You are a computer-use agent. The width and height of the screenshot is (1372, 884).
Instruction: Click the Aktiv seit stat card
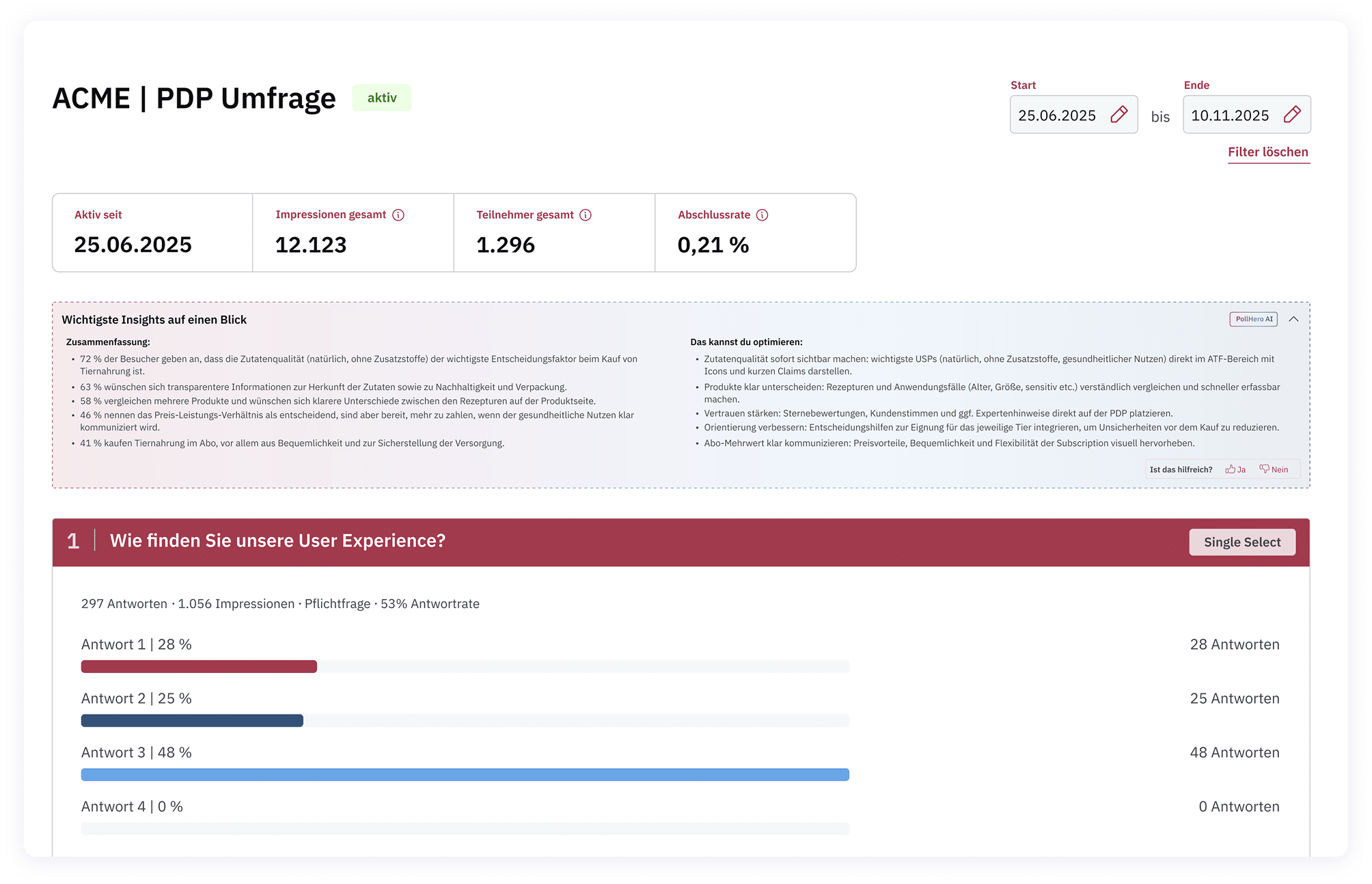(x=152, y=233)
